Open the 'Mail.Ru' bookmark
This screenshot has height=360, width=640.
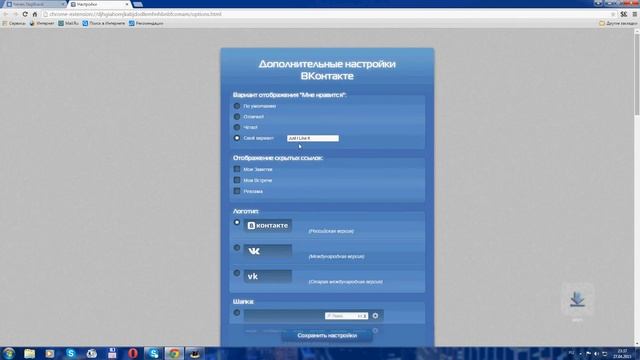point(68,23)
